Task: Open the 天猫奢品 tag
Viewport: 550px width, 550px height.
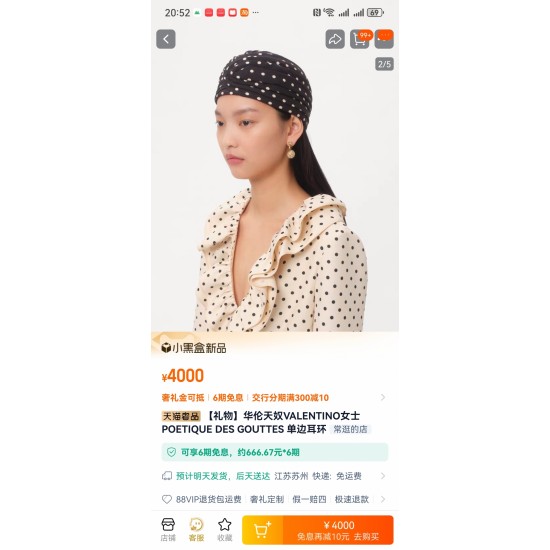Action: point(181,416)
